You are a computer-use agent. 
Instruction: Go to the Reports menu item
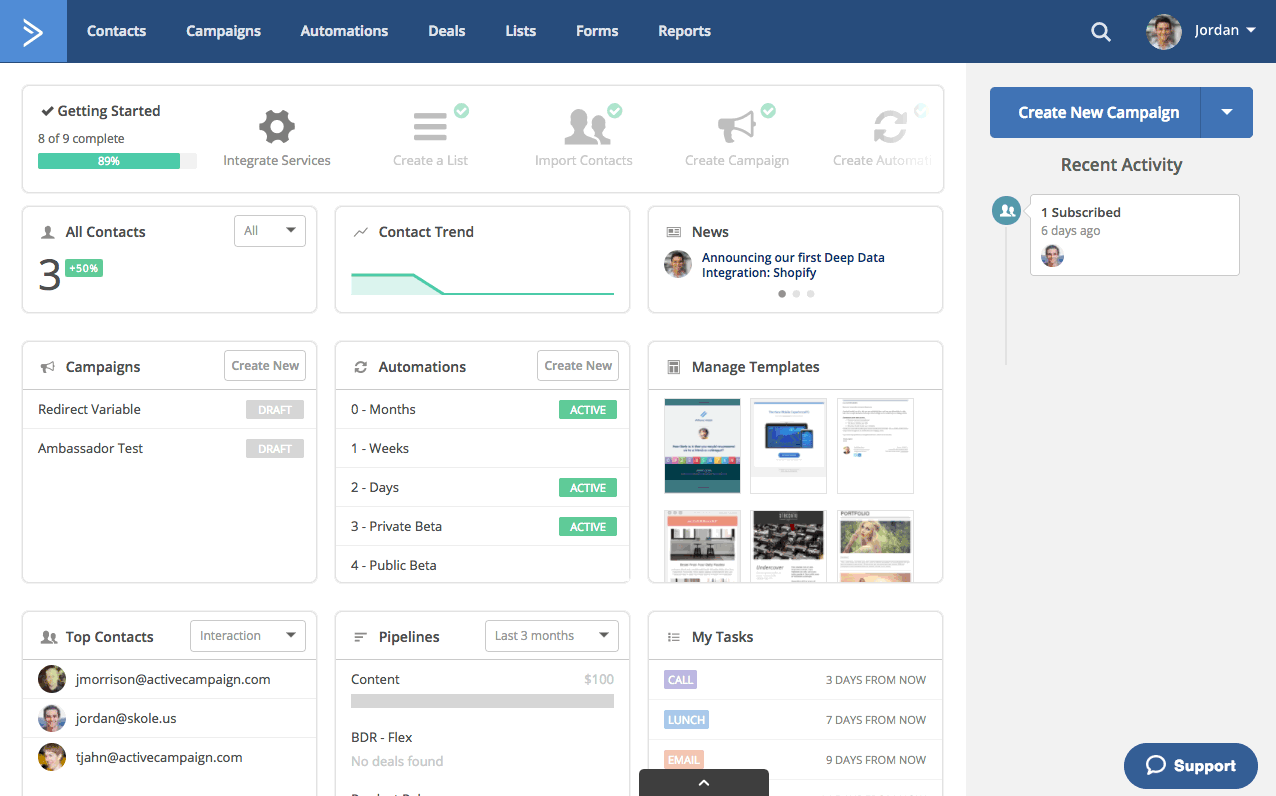[684, 31]
